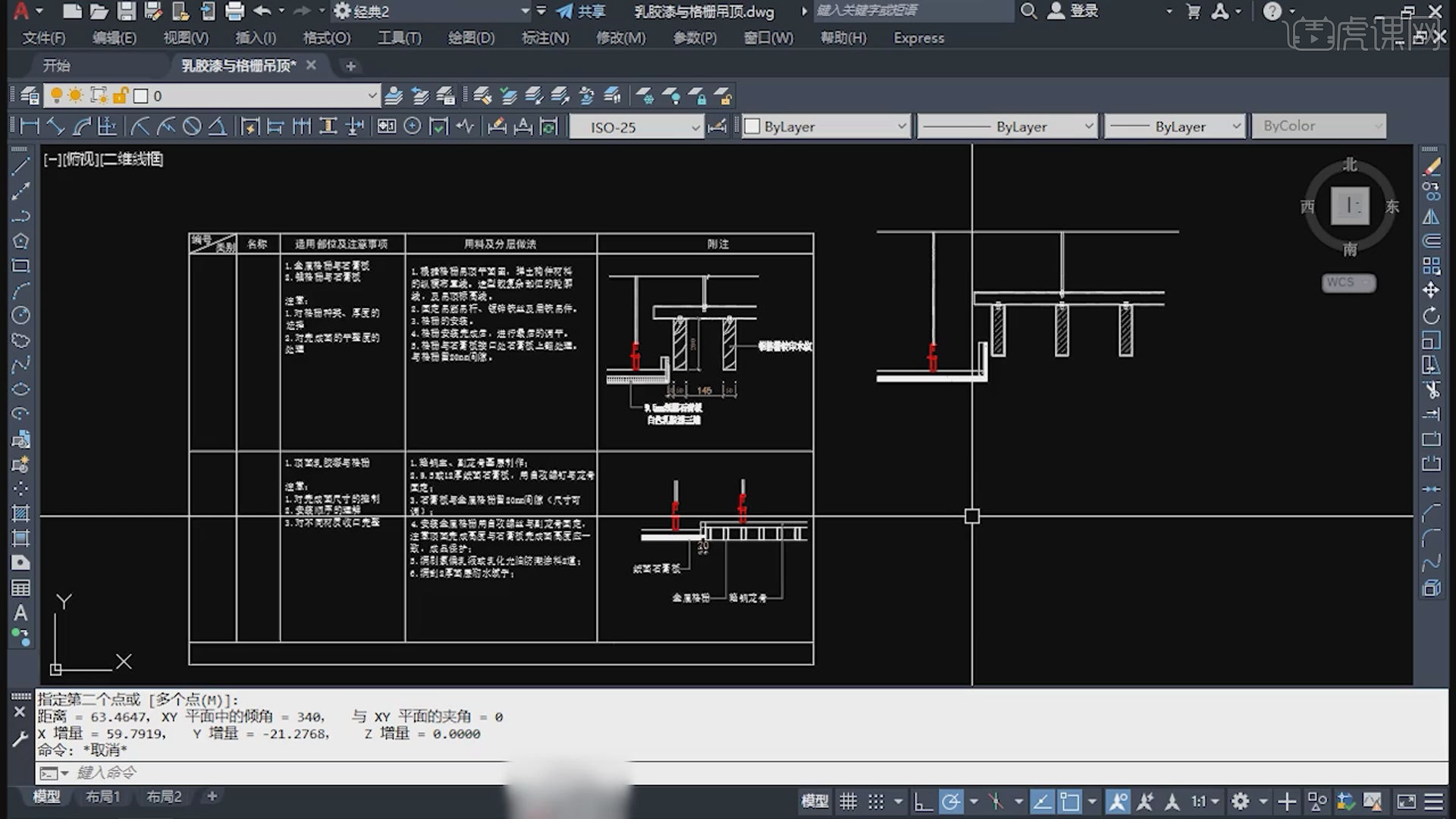The height and width of the screenshot is (819, 1456).
Task: Toggle grid display in status bar
Action: [x=848, y=802]
